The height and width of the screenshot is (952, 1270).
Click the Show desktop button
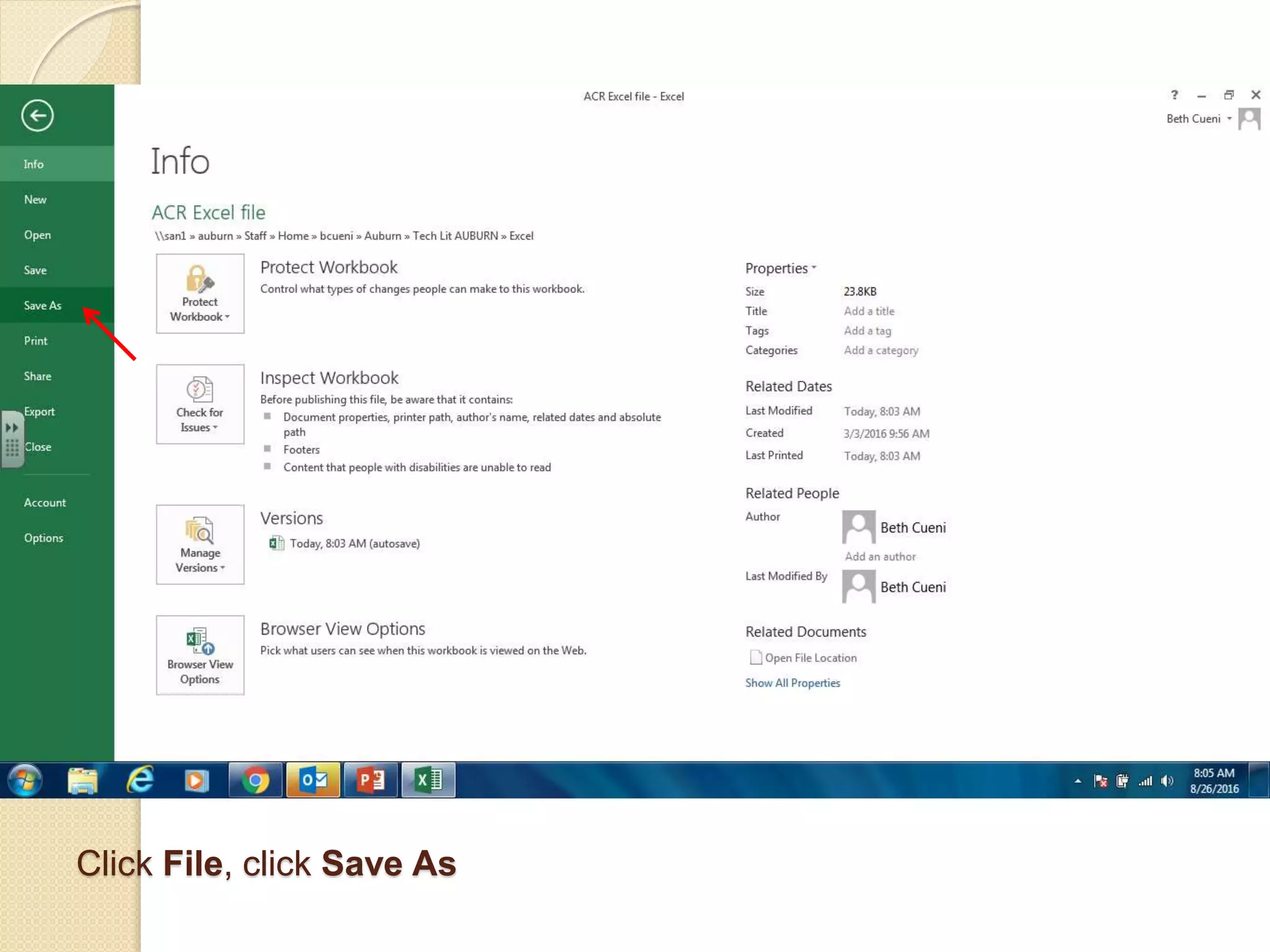(1258, 780)
